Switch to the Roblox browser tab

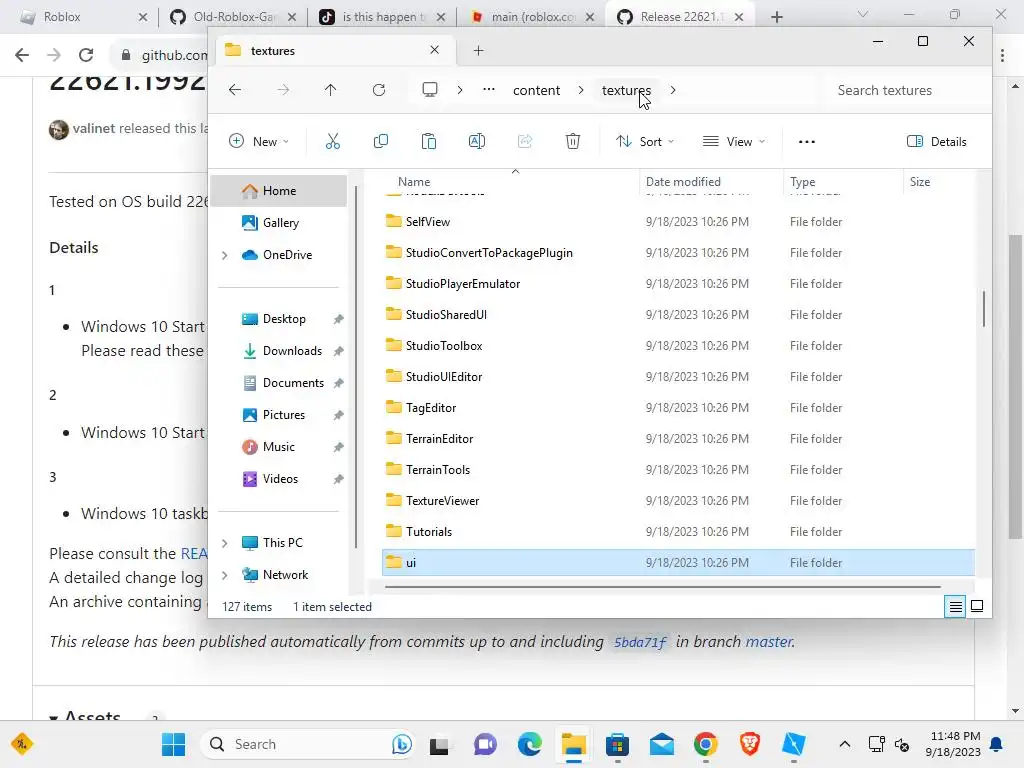pyautogui.click(x=83, y=17)
